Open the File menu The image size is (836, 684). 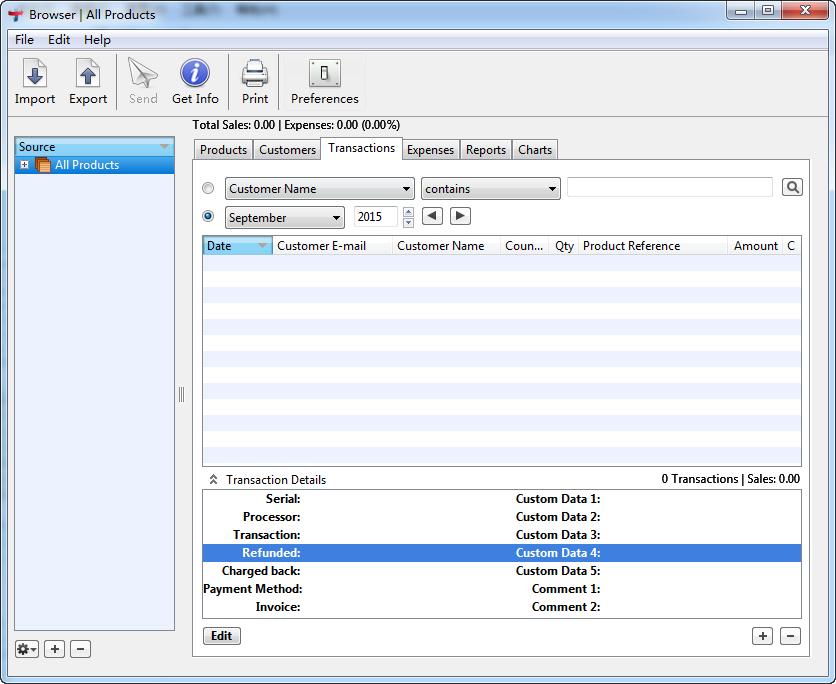25,39
